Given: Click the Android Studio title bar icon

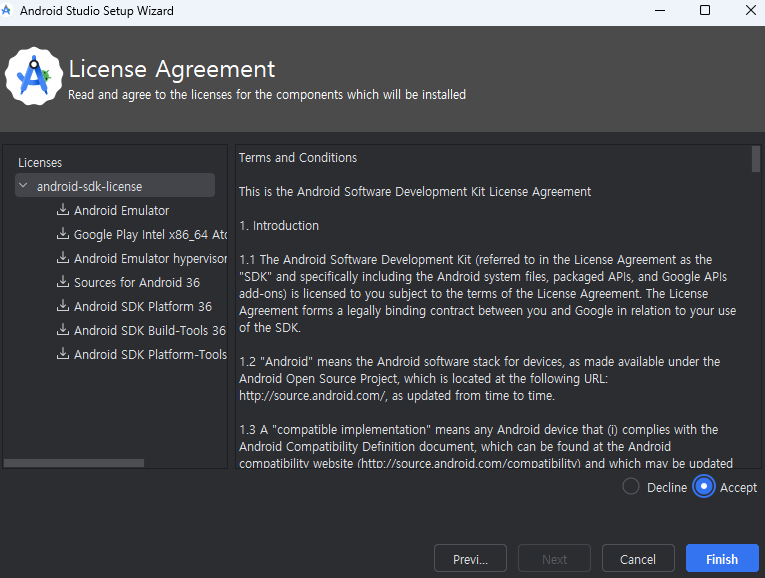Looking at the screenshot, I should pos(6,10).
